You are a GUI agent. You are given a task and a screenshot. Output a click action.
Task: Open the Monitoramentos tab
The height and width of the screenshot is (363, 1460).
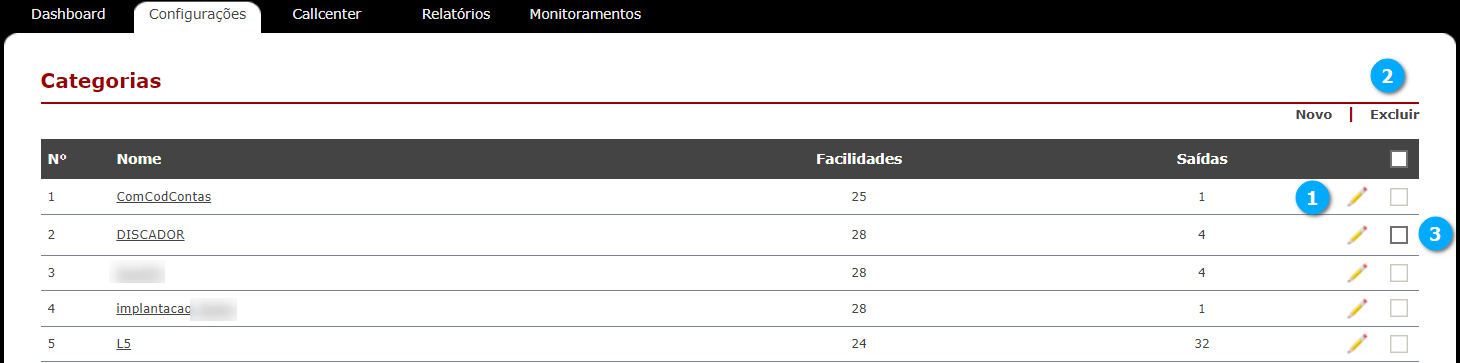[585, 15]
